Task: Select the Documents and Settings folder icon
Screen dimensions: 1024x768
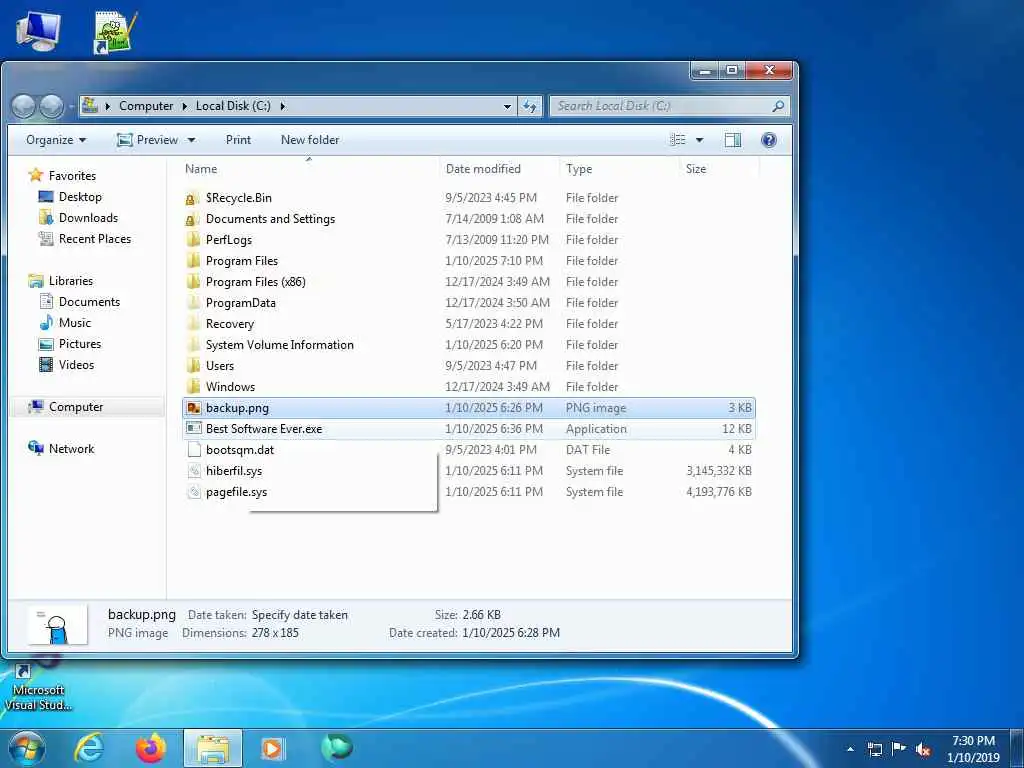Action: (193, 219)
